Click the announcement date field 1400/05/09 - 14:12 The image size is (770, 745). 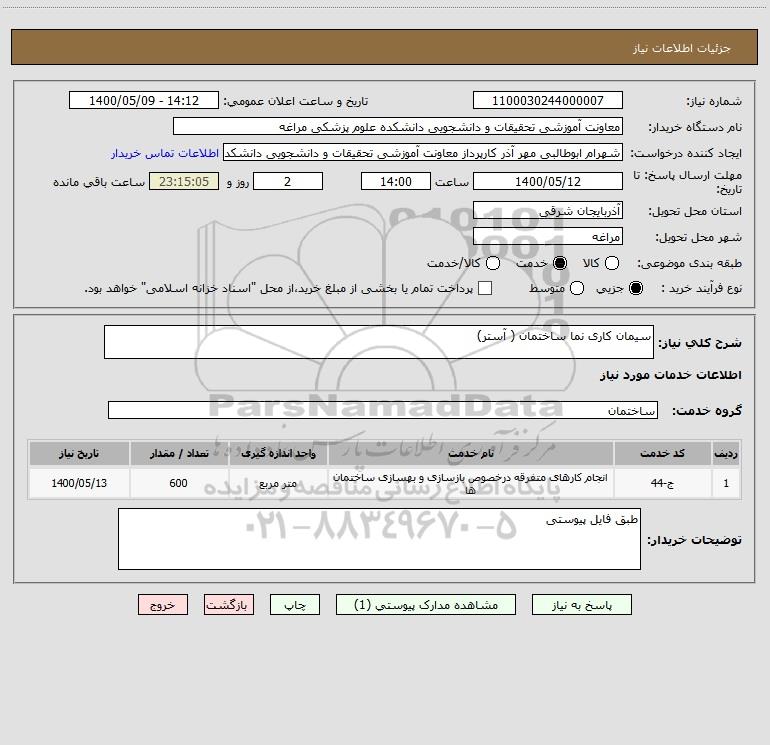point(144,100)
